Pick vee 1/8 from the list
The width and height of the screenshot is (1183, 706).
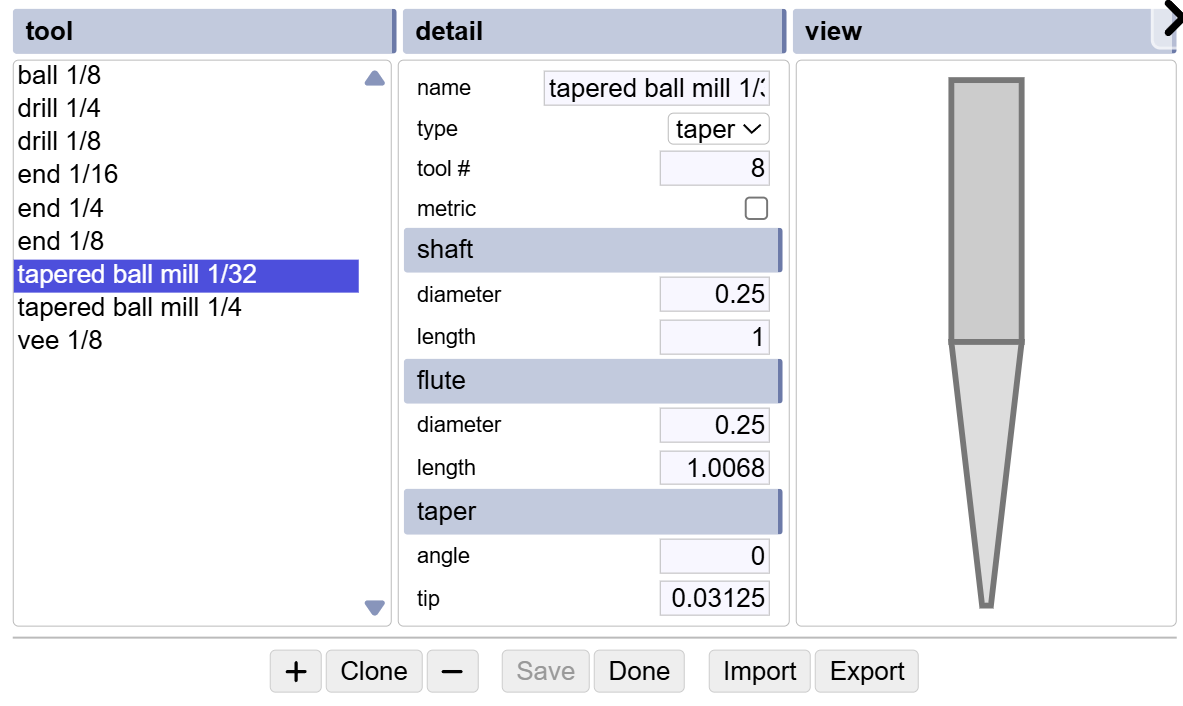coord(60,340)
